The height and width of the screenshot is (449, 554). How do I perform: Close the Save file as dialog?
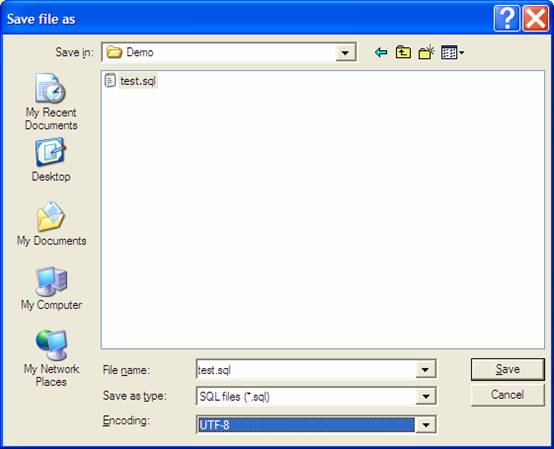(x=536, y=18)
